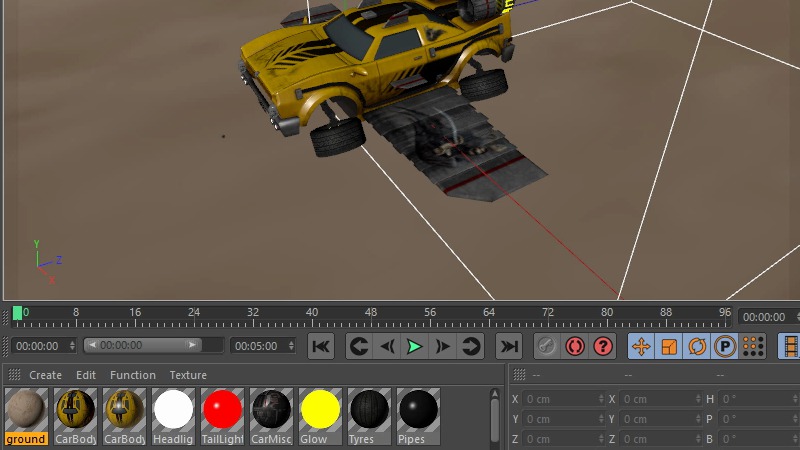
Task: Go to the end of animation
Action: click(509, 346)
